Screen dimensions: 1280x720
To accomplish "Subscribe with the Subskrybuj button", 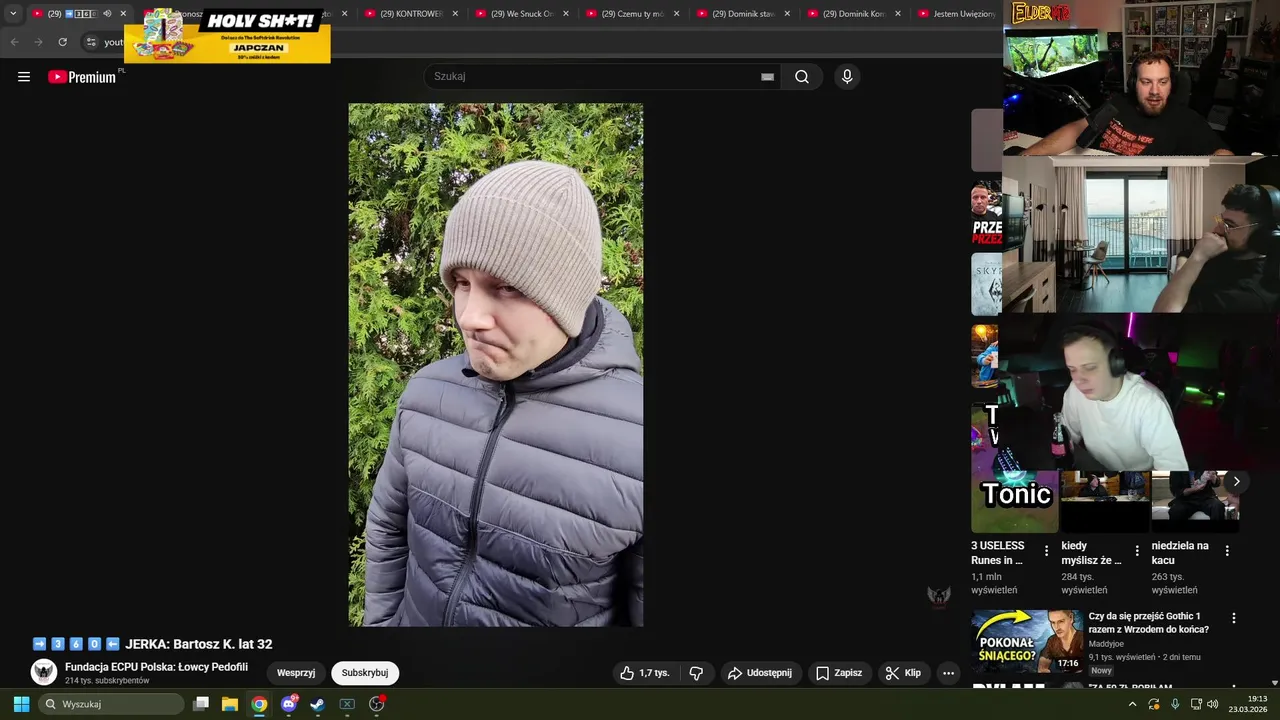I will click(x=365, y=673).
